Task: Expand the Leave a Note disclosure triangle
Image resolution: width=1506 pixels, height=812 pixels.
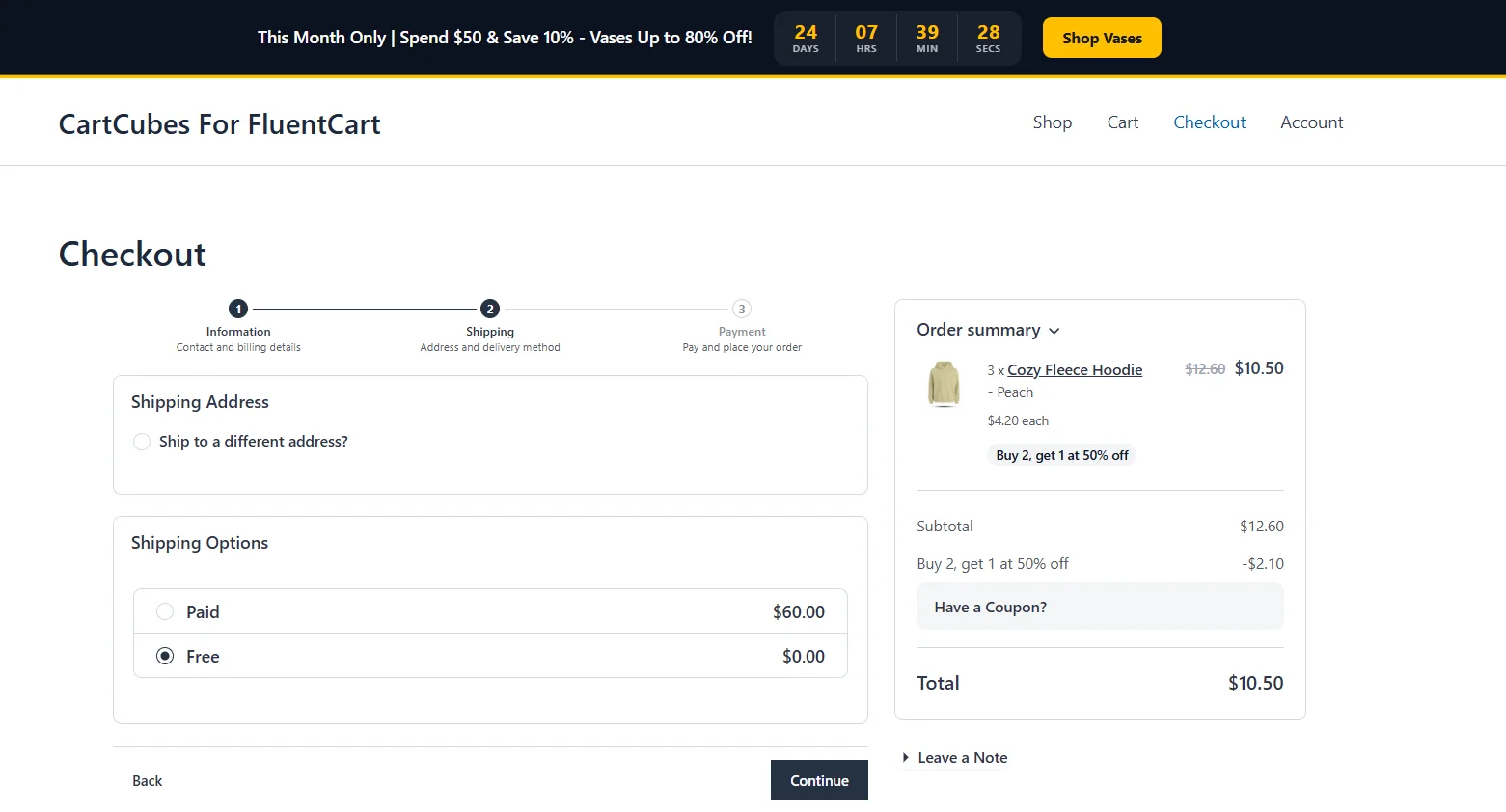Action: click(905, 758)
